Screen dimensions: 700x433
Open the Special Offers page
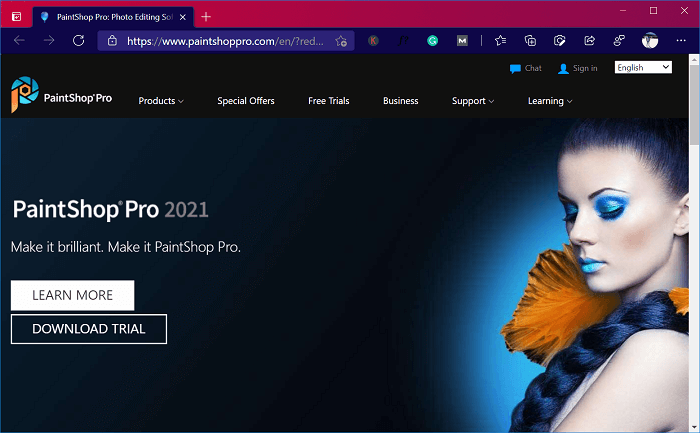(246, 101)
